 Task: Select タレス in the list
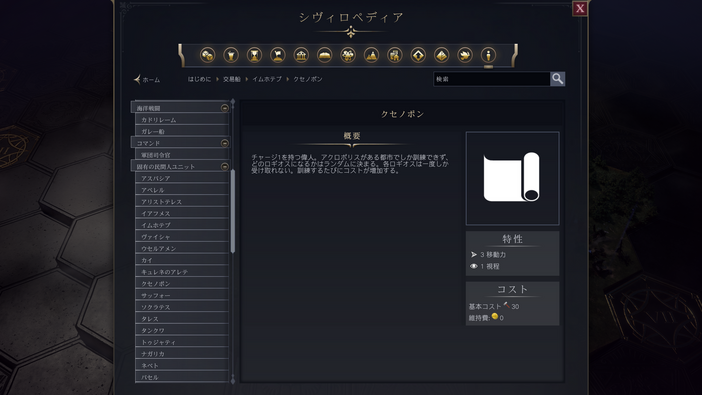tap(182, 318)
